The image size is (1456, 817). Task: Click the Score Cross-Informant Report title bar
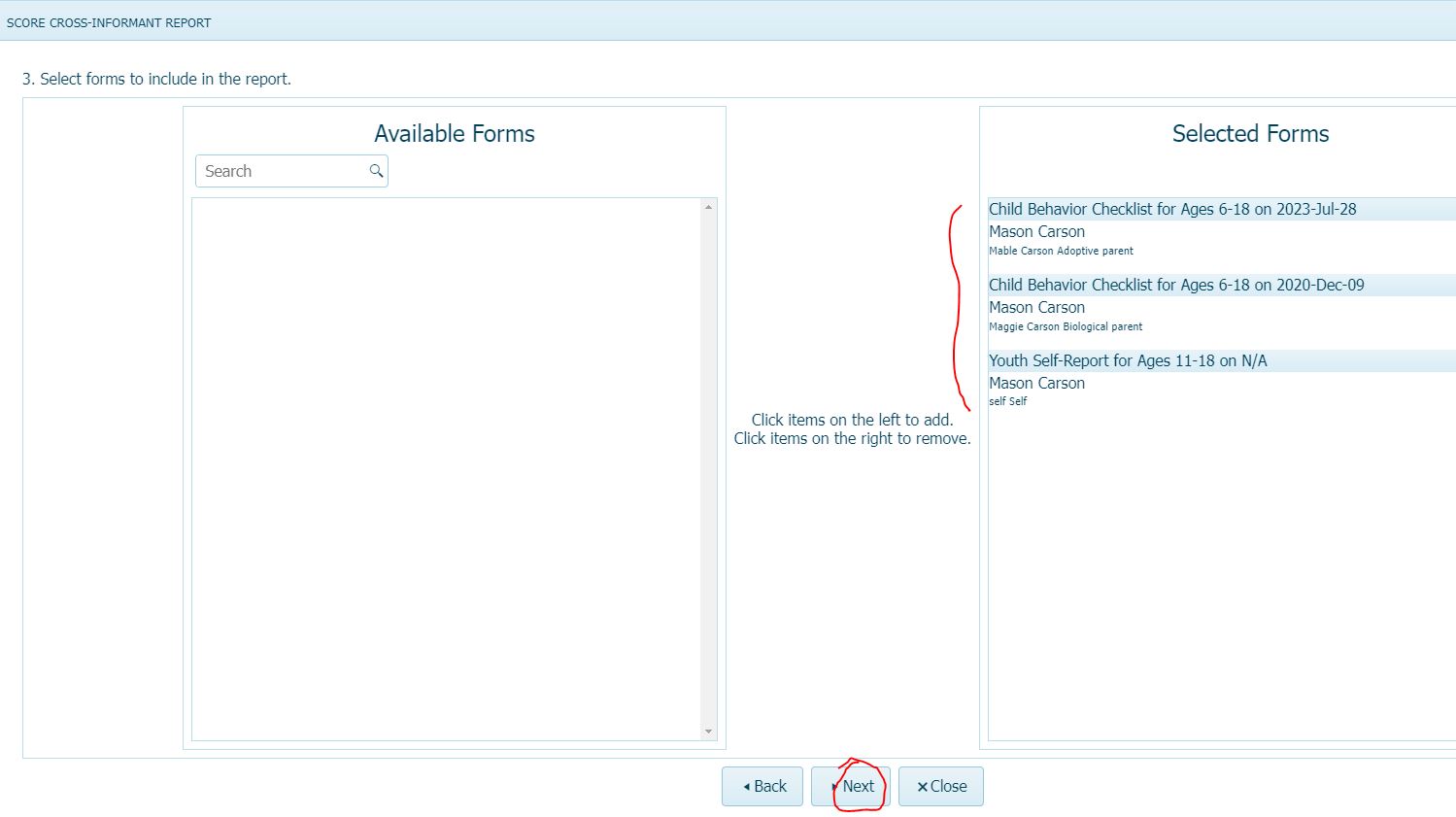[109, 22]
